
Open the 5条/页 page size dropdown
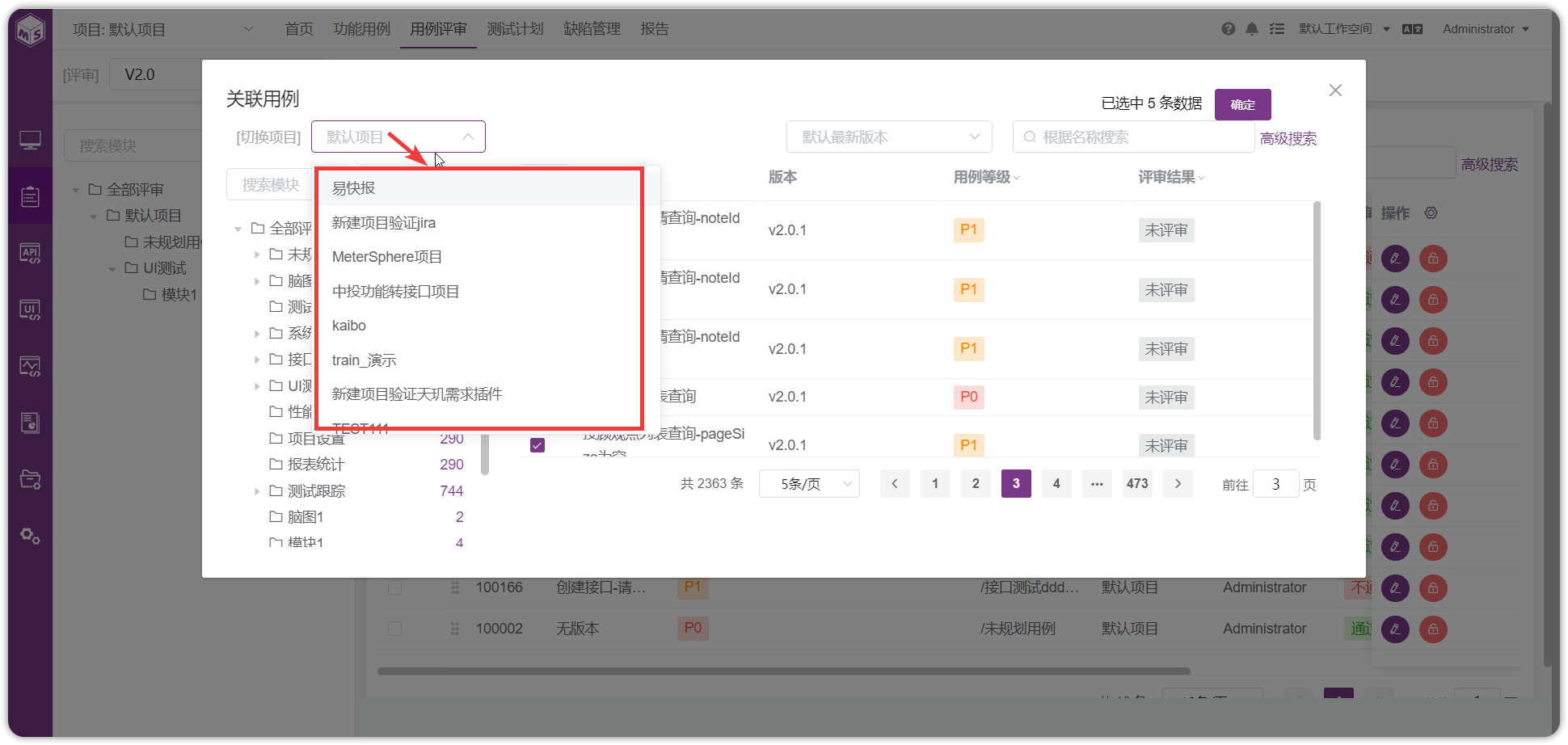tap(809, 484)
